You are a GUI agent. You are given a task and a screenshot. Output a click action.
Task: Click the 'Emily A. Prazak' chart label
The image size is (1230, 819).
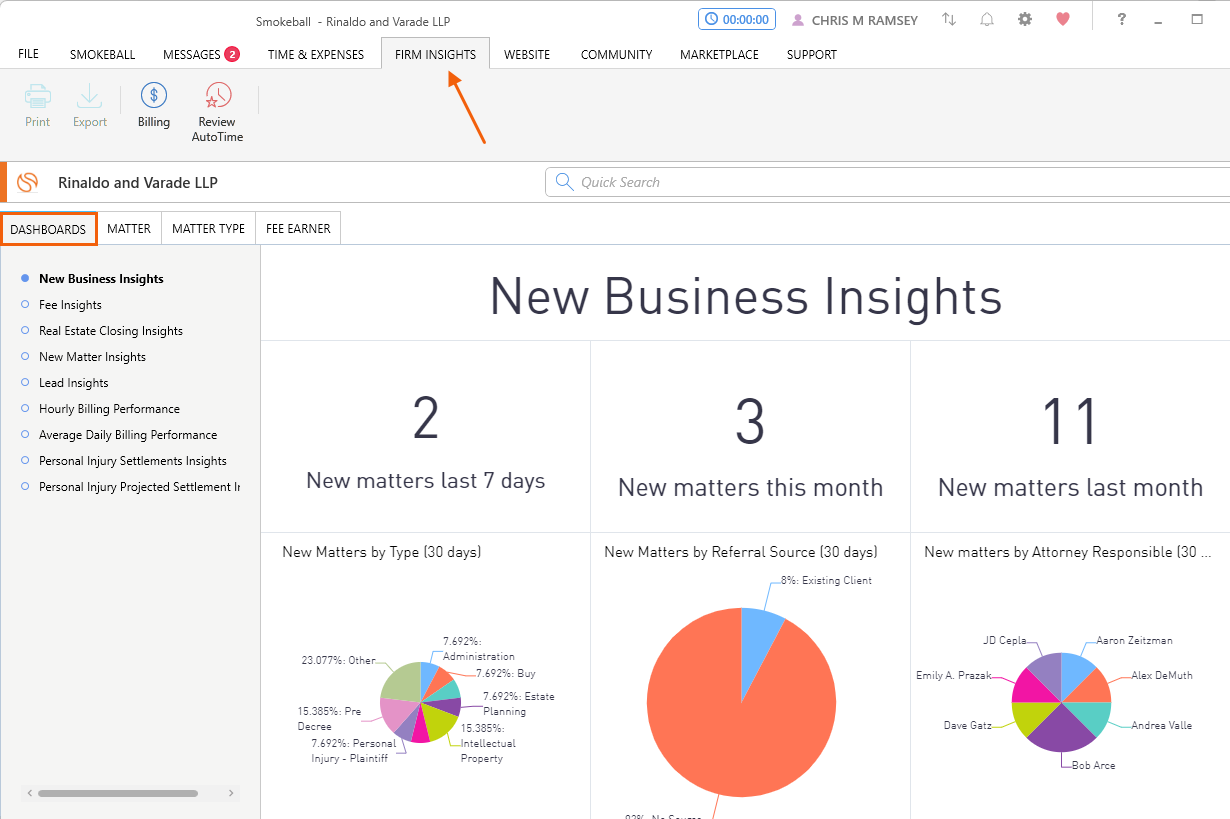pyautogui.click(x=953, y=675)
